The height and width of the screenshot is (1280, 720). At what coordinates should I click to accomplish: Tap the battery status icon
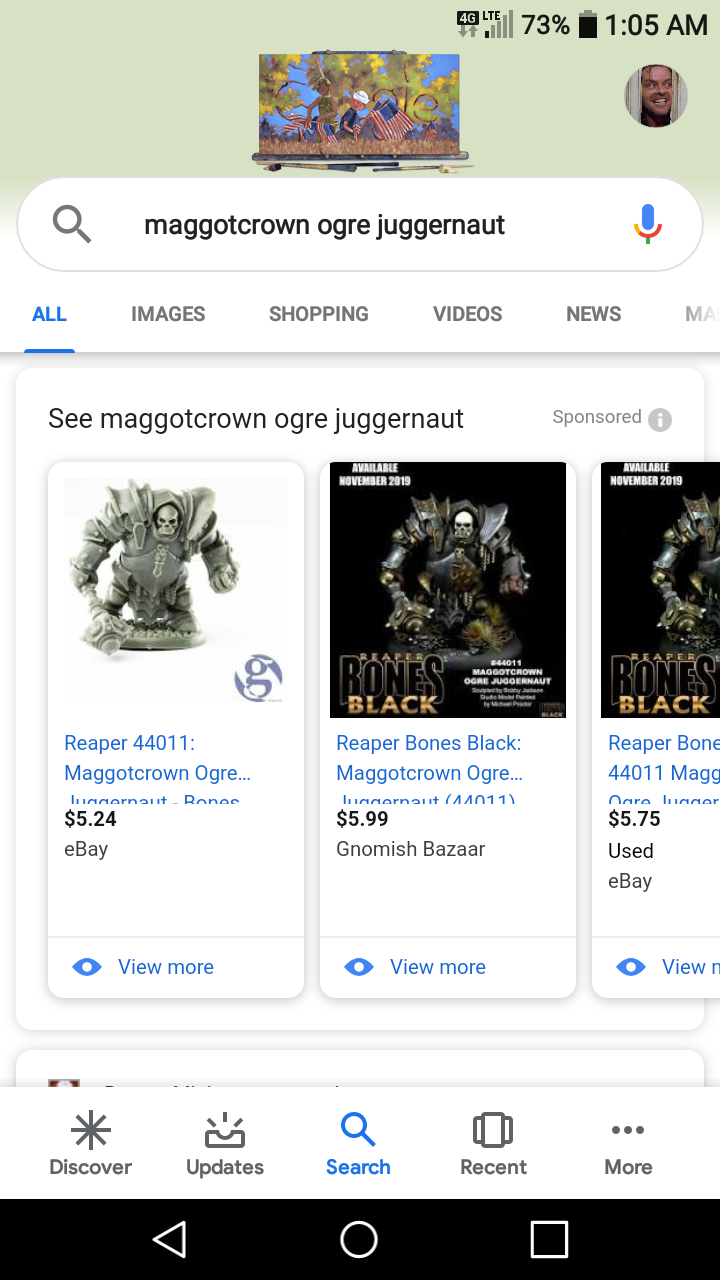(589, 24)
